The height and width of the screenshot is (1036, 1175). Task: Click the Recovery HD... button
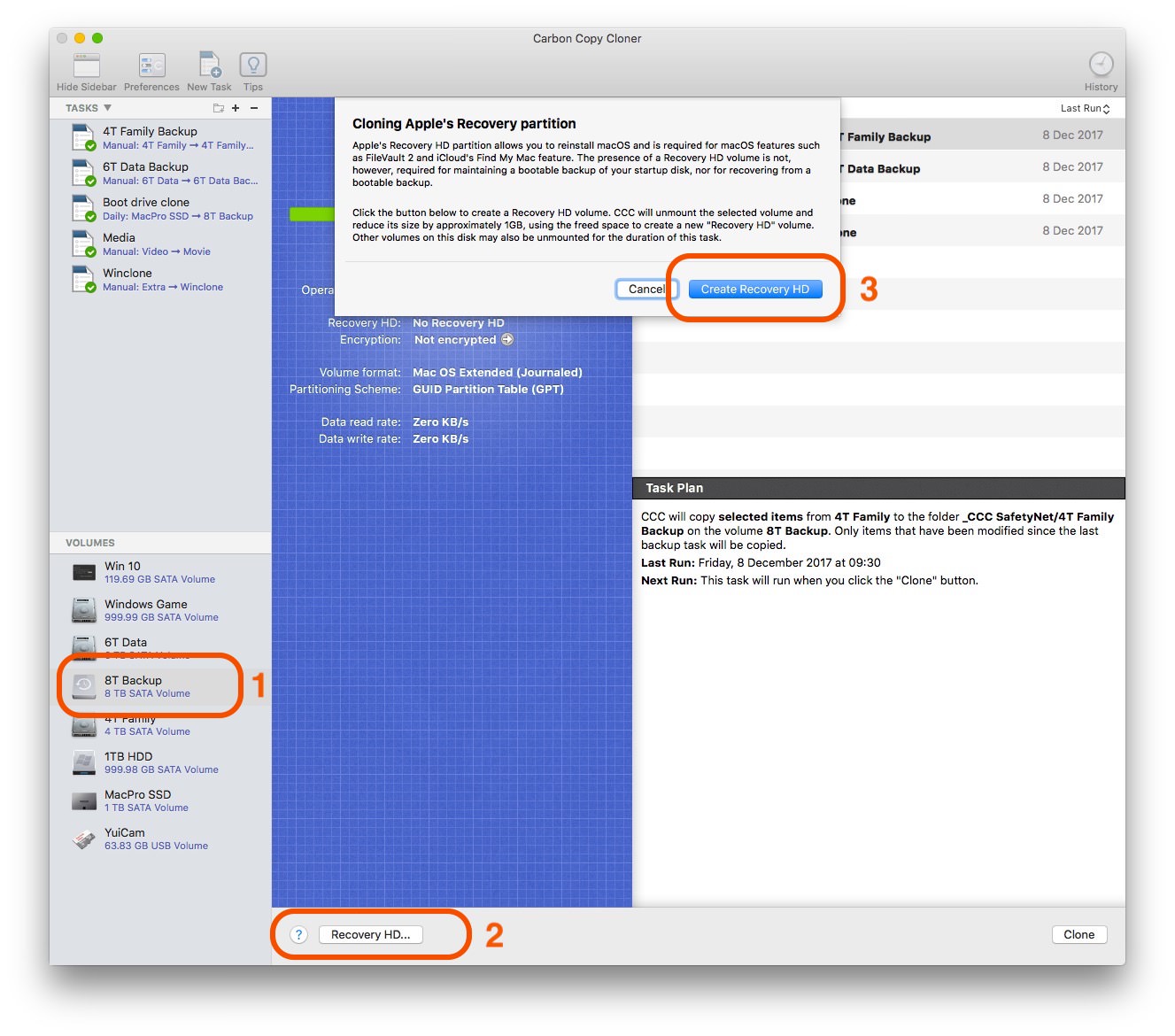coord(370,934)
